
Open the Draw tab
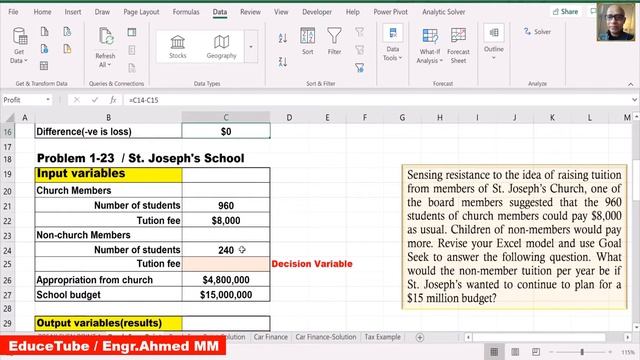102,12
